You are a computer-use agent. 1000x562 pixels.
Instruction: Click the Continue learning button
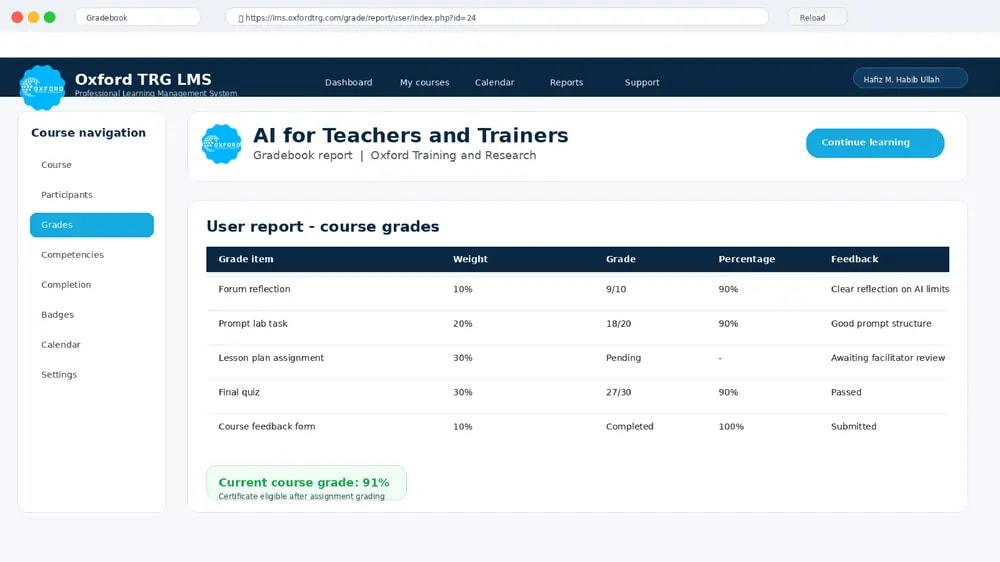[x=874, y=143]
